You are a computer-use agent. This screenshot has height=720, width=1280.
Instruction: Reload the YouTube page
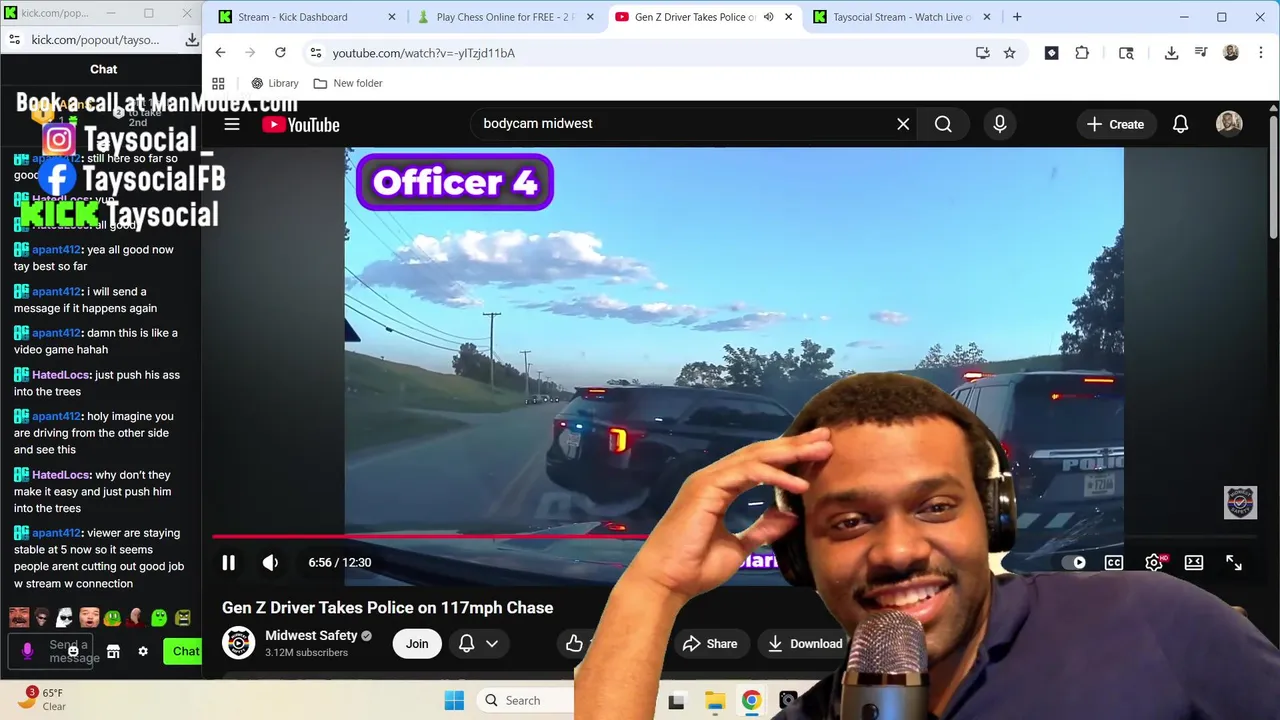pyautogui.click(x=280, y=53)
